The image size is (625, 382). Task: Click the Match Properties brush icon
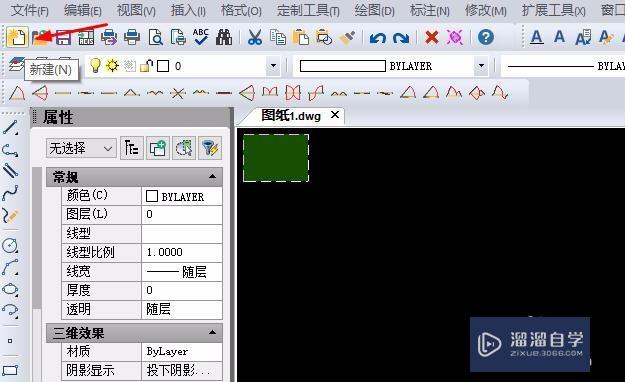click(x=347, y=37)
